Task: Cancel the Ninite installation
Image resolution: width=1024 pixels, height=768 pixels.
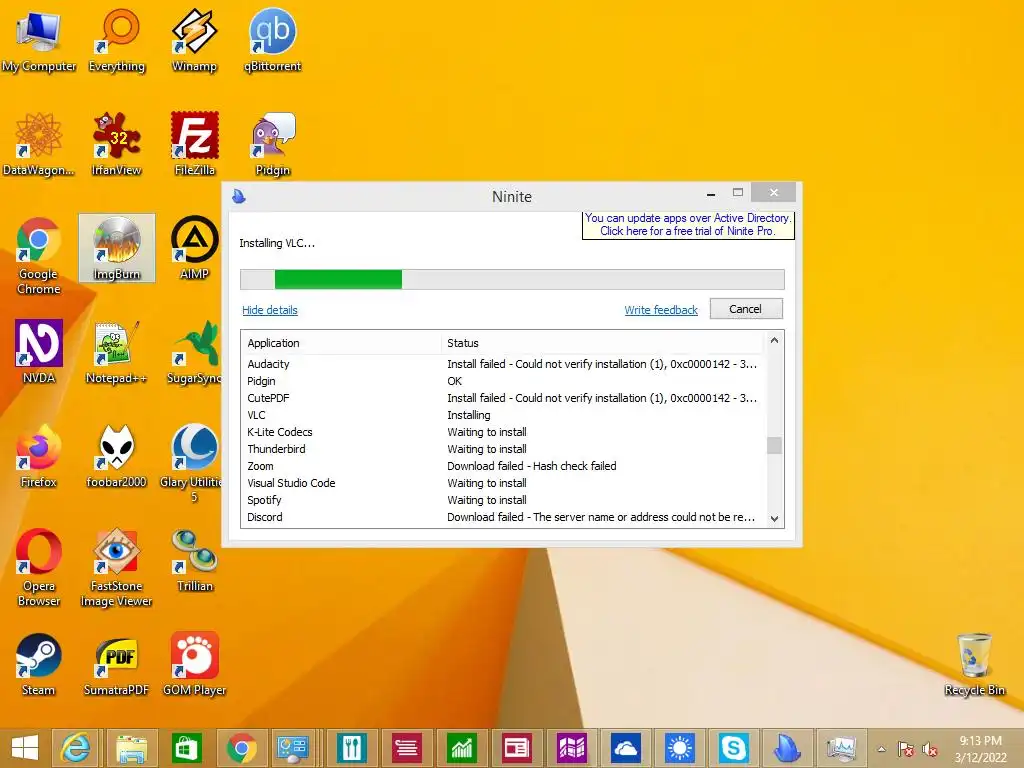Action: (x=746, y=309)
